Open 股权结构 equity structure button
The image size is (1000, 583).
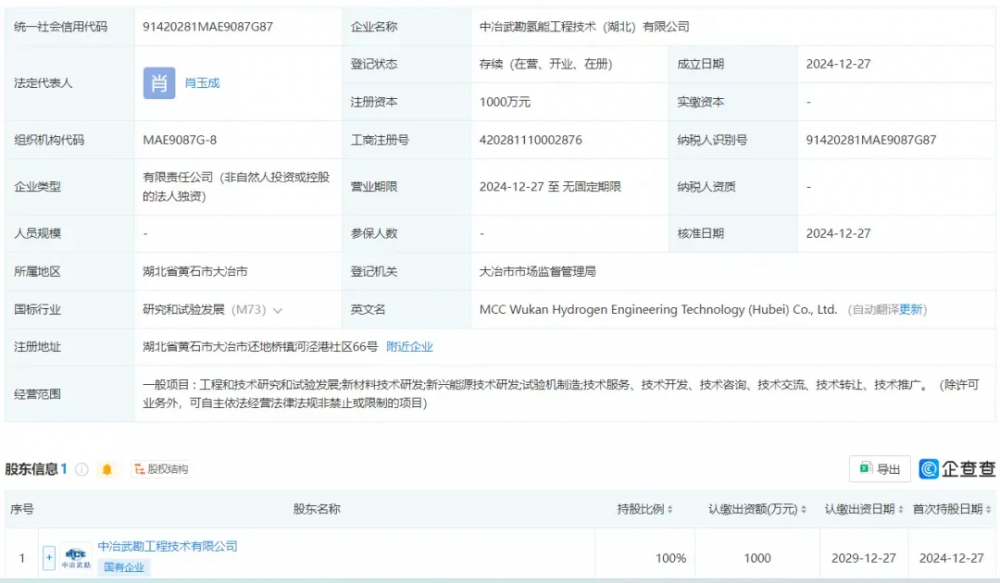pos(161,469)
